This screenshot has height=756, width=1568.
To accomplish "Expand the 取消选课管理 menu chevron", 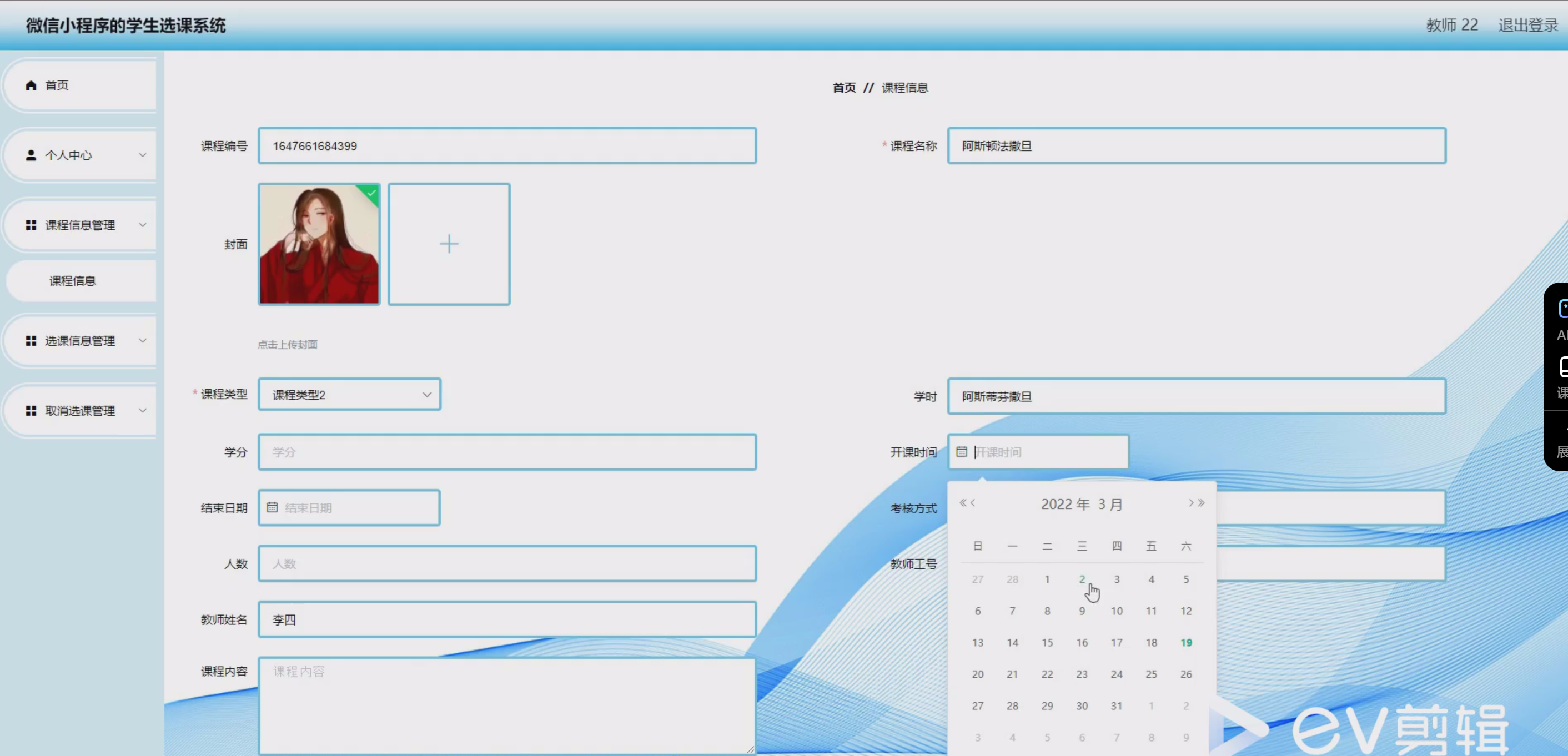I will (x=143, y=410).
